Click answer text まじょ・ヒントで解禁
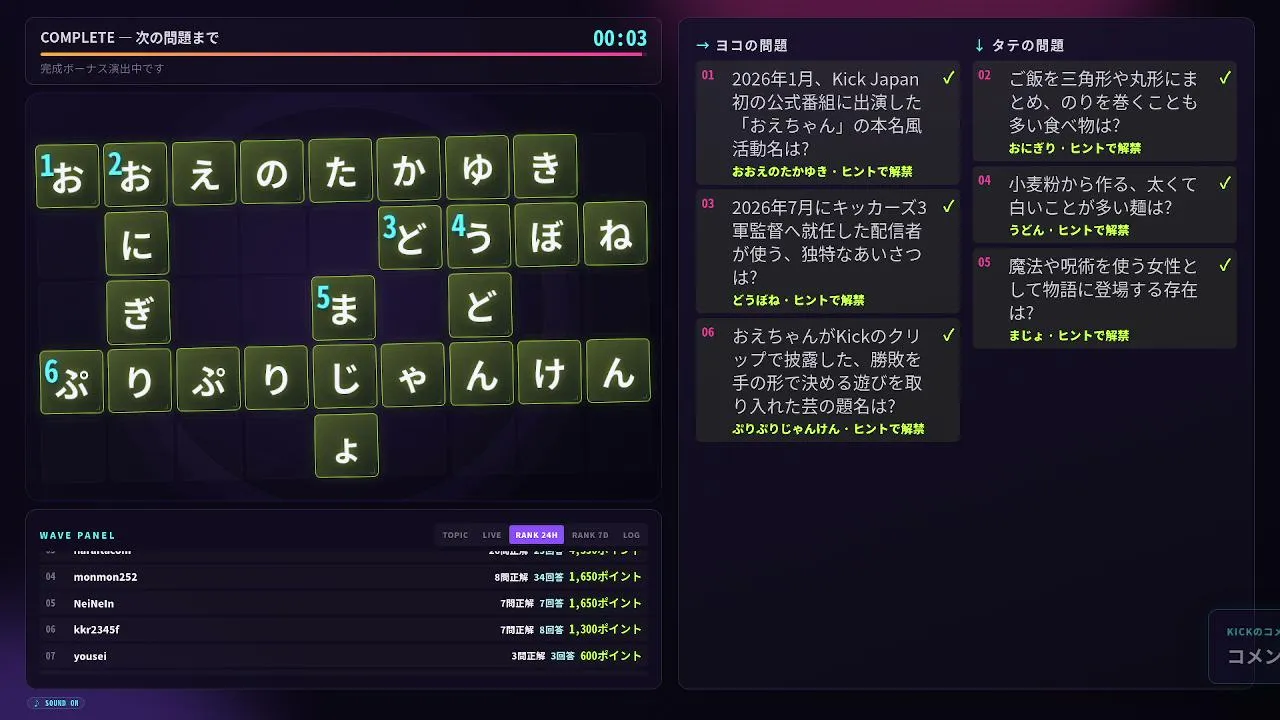The image size is (1280, 720). coord(1068,335)
